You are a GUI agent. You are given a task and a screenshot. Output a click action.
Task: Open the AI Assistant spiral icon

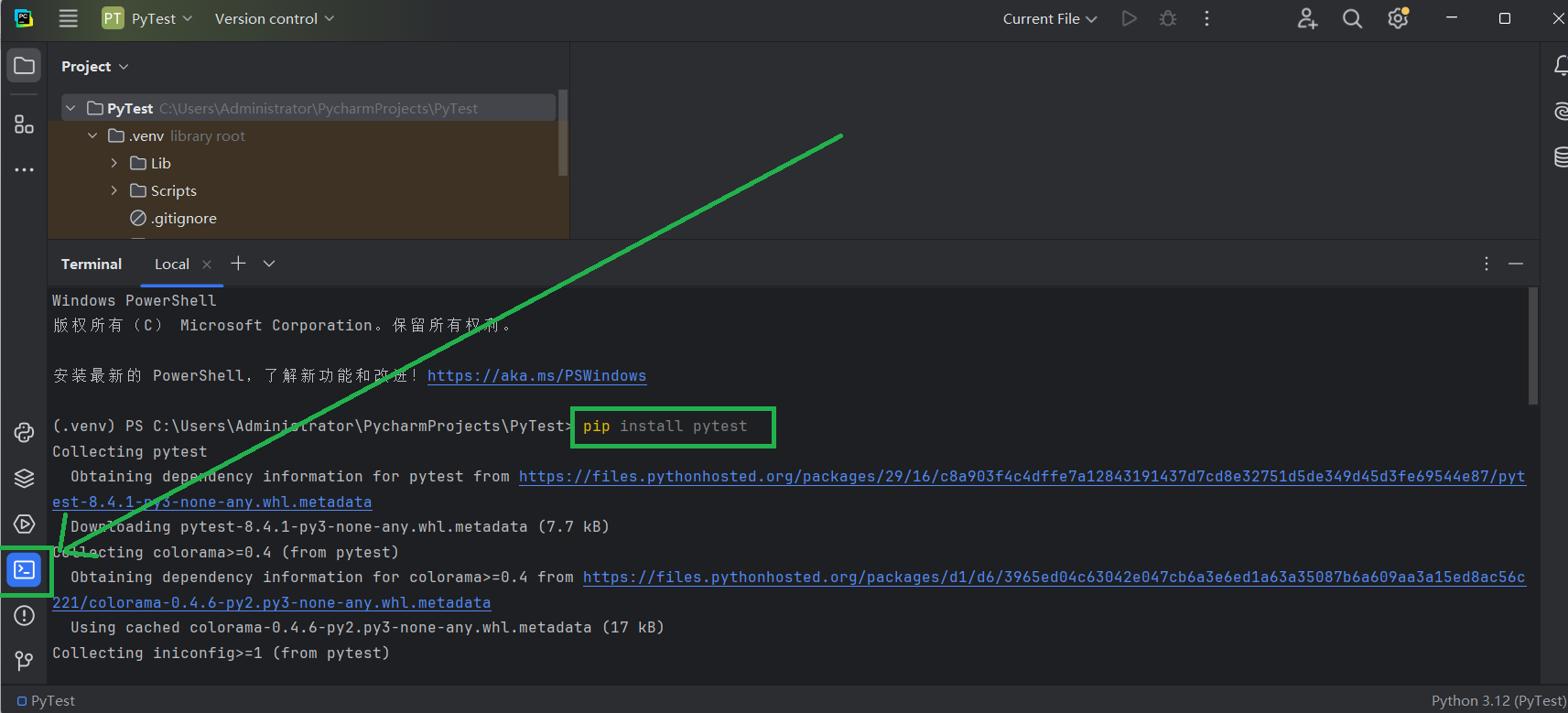coord(1561,112)
